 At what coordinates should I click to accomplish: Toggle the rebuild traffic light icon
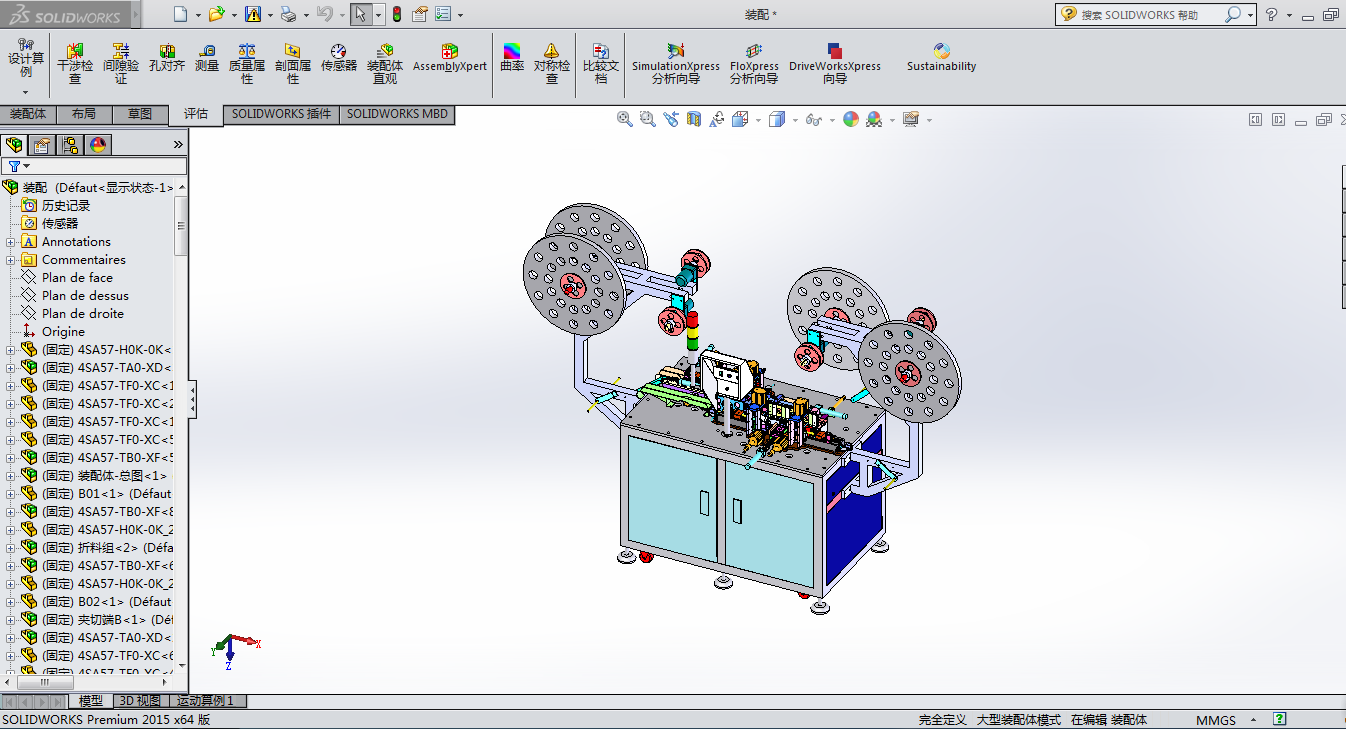click(x=396, y=14)
